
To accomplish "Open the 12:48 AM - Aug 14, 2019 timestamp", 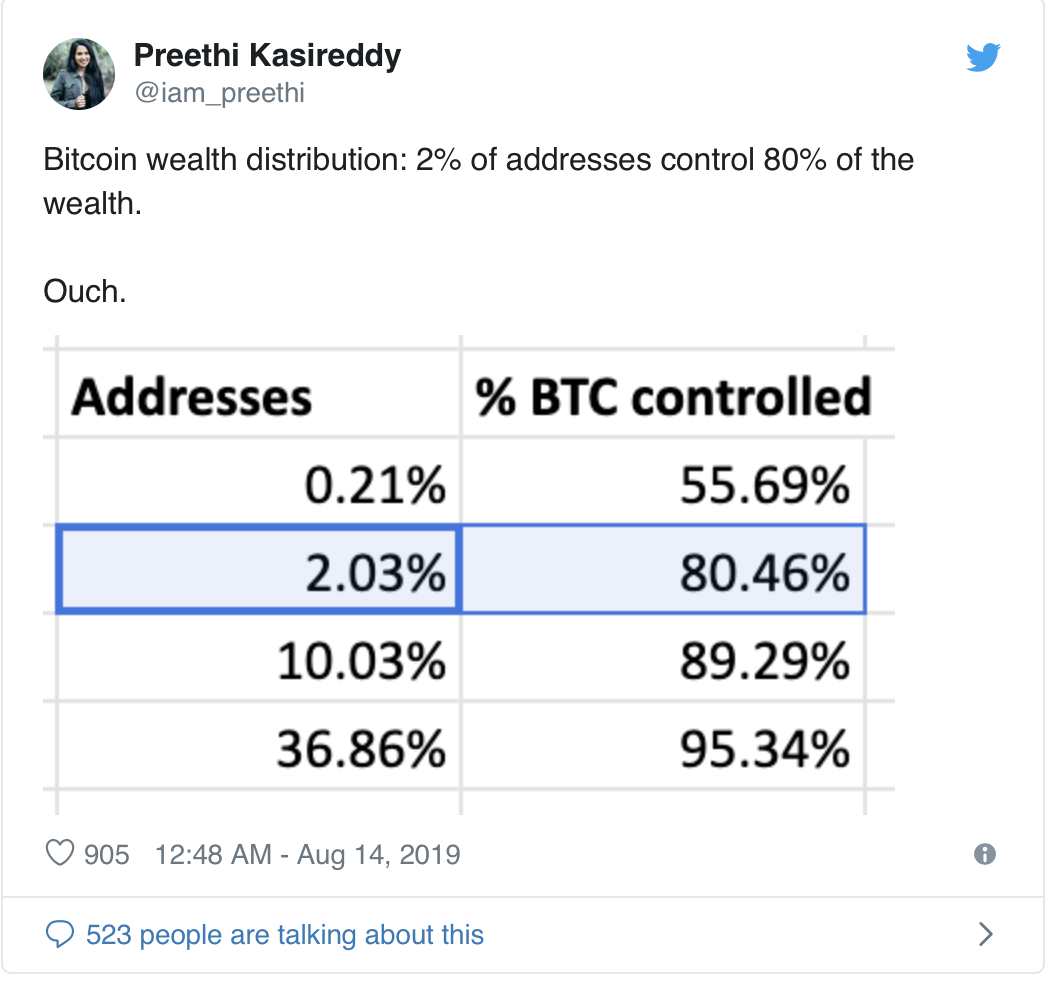I will click(x=307, y=854).
